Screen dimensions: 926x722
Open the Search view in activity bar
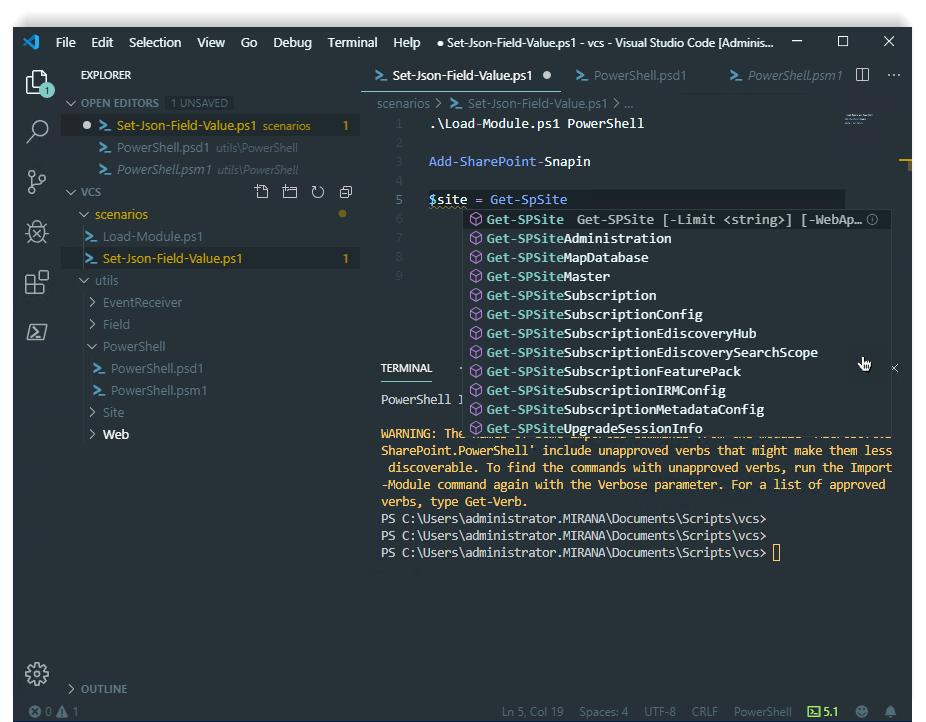click(x=37, y=131)
